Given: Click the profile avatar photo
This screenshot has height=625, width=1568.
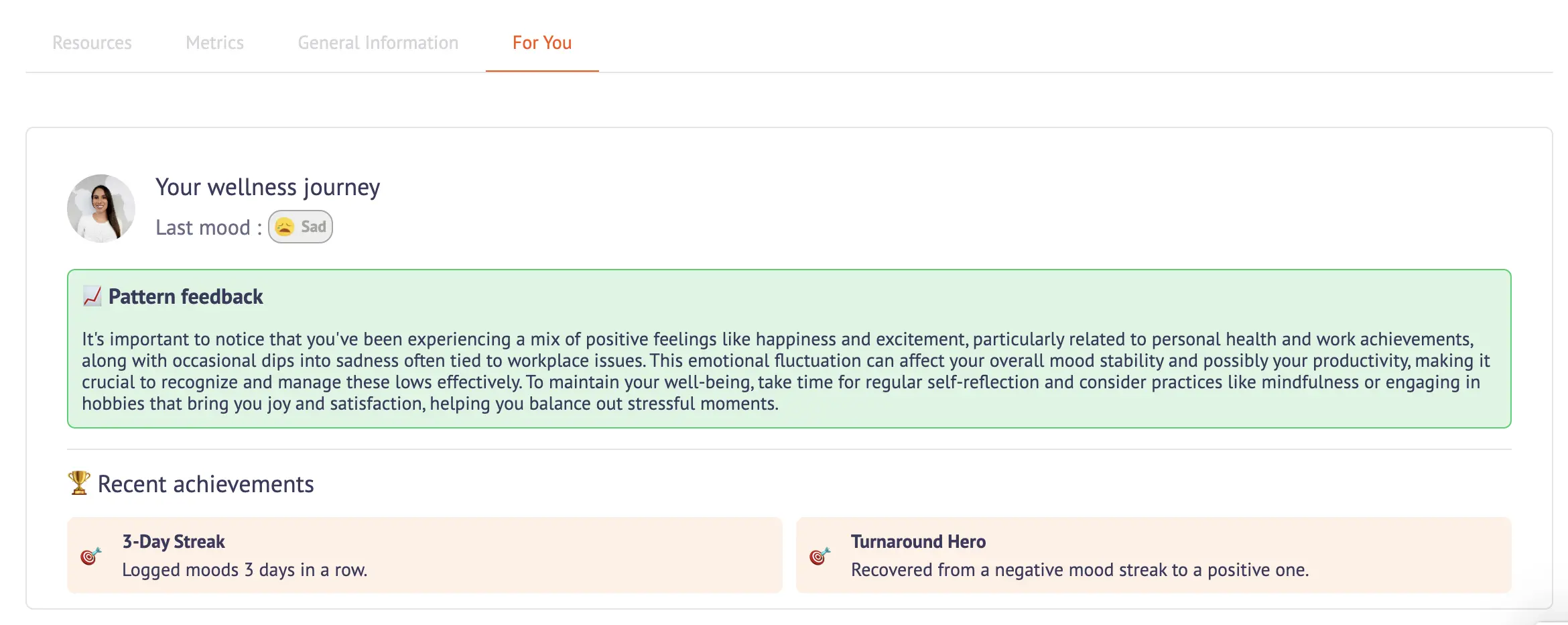Looking at the screenshot, I should click(x=101, y=209).
